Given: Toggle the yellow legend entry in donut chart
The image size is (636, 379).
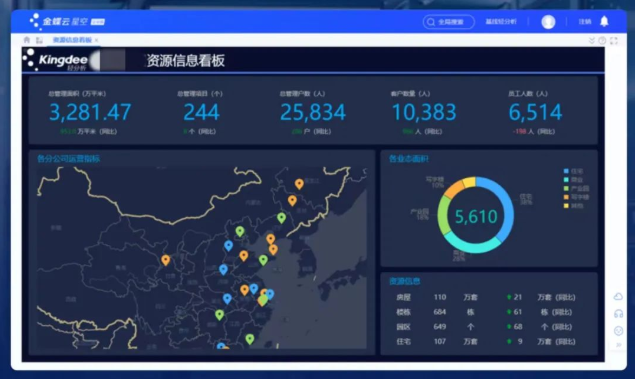Looking at the screenshot, I should [x=573, y=206].
